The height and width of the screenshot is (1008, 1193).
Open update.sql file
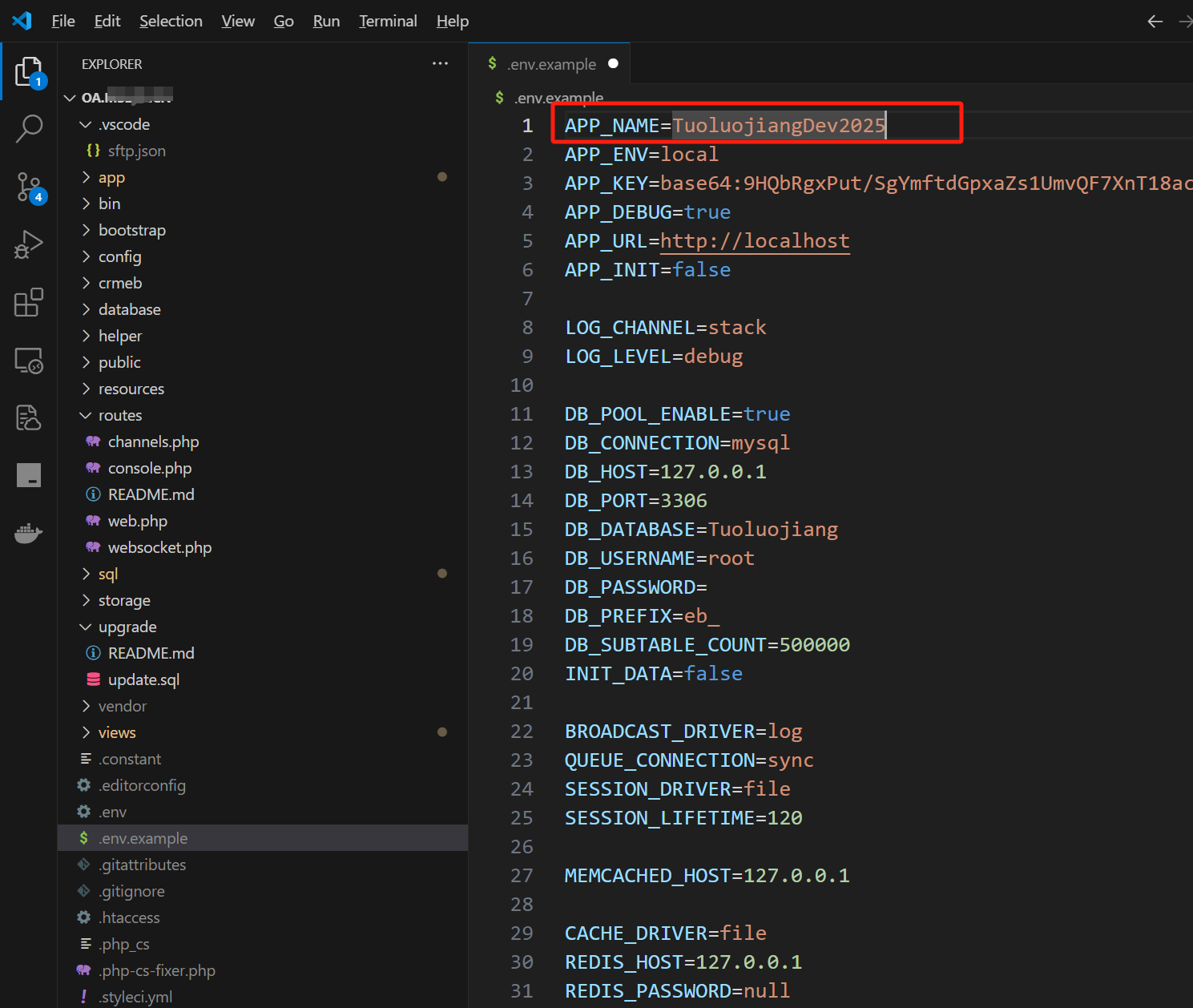point(263,679)
